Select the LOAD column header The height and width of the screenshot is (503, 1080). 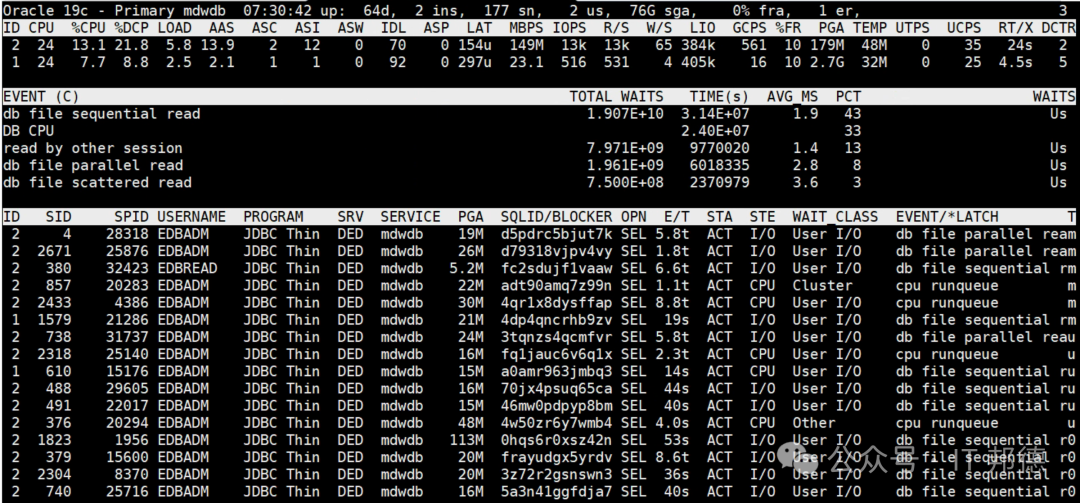point(174,28)
